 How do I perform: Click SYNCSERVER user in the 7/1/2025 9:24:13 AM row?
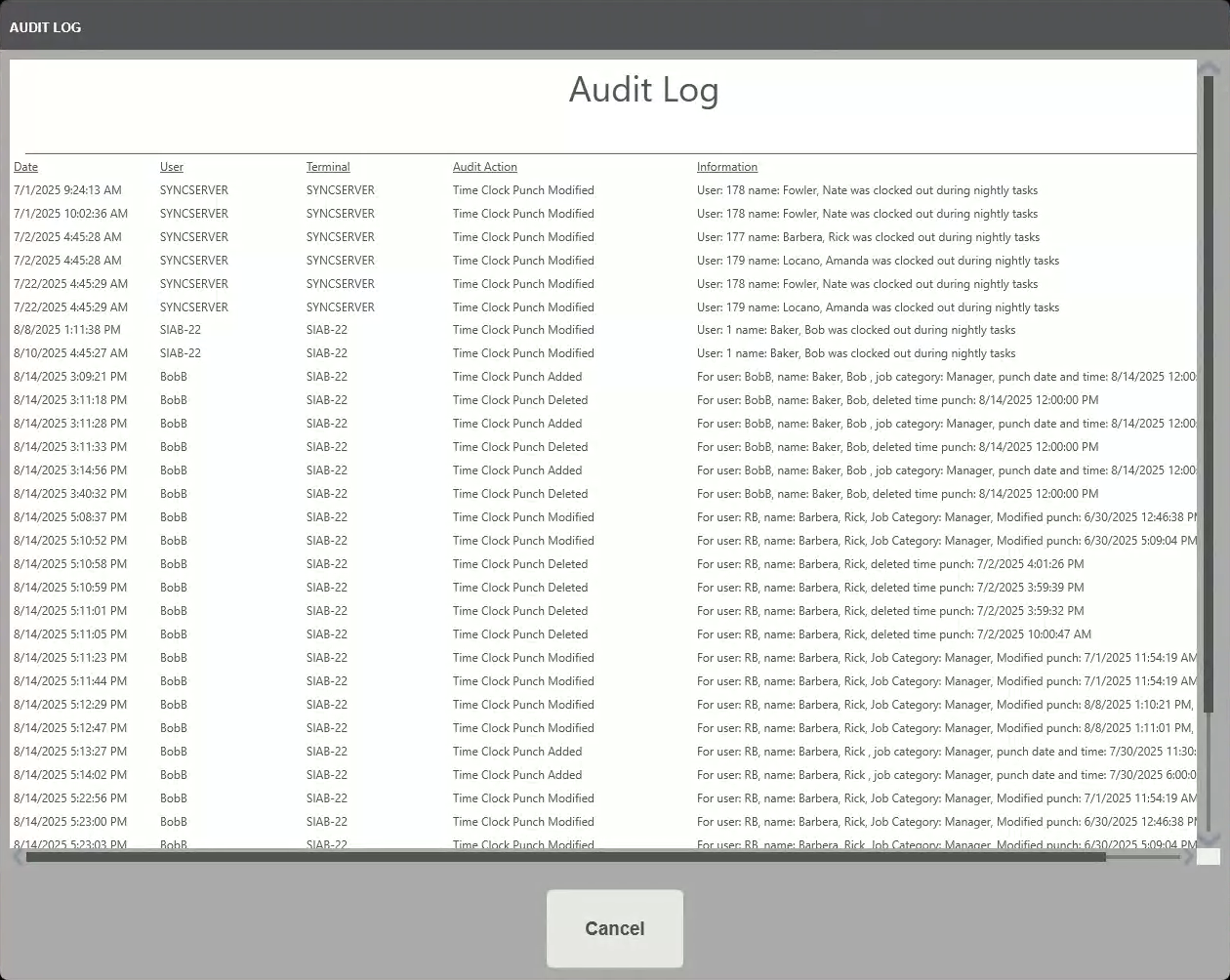(x=194, y=190)
